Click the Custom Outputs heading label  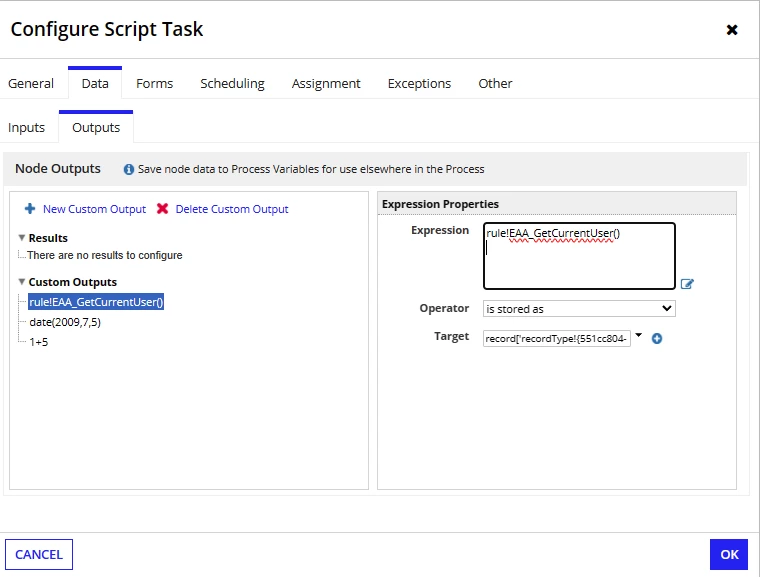(73, 282)
